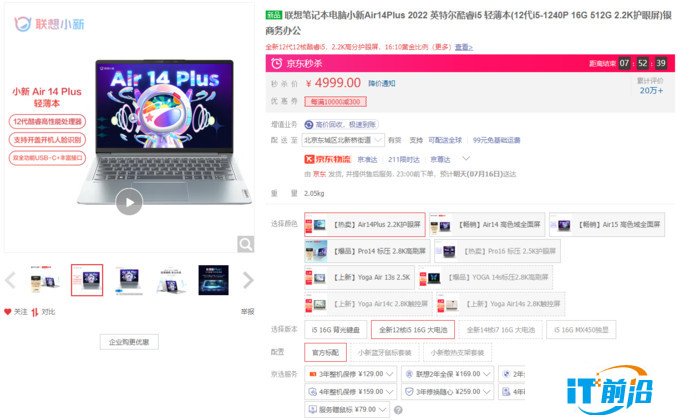The width and height of the screenshot is (700, 420).
Task: Choose the 【爆品】YOGA 14s标压2.8K option
Action: [x=486, y=277]
